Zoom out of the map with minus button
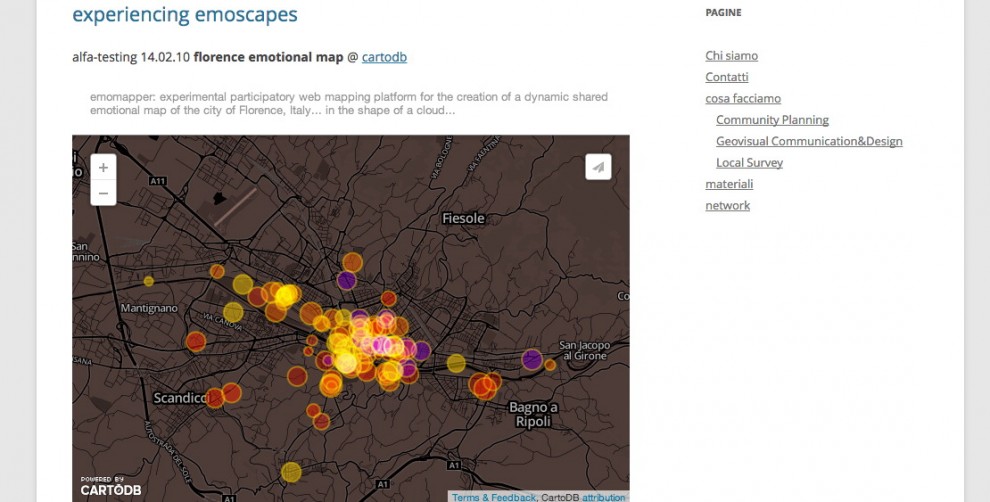 click(104, 193)
